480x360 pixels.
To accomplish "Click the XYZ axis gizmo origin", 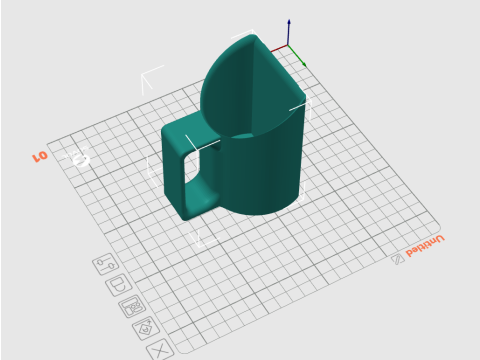I will point(288,45).
